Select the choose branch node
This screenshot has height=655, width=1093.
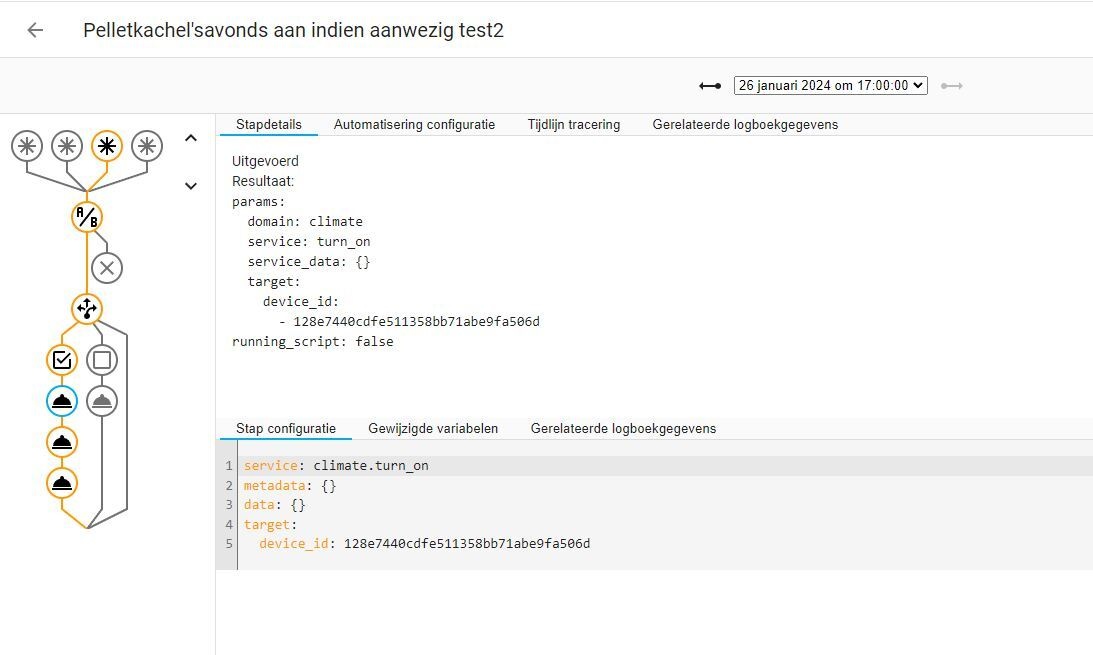pos(87,309)
